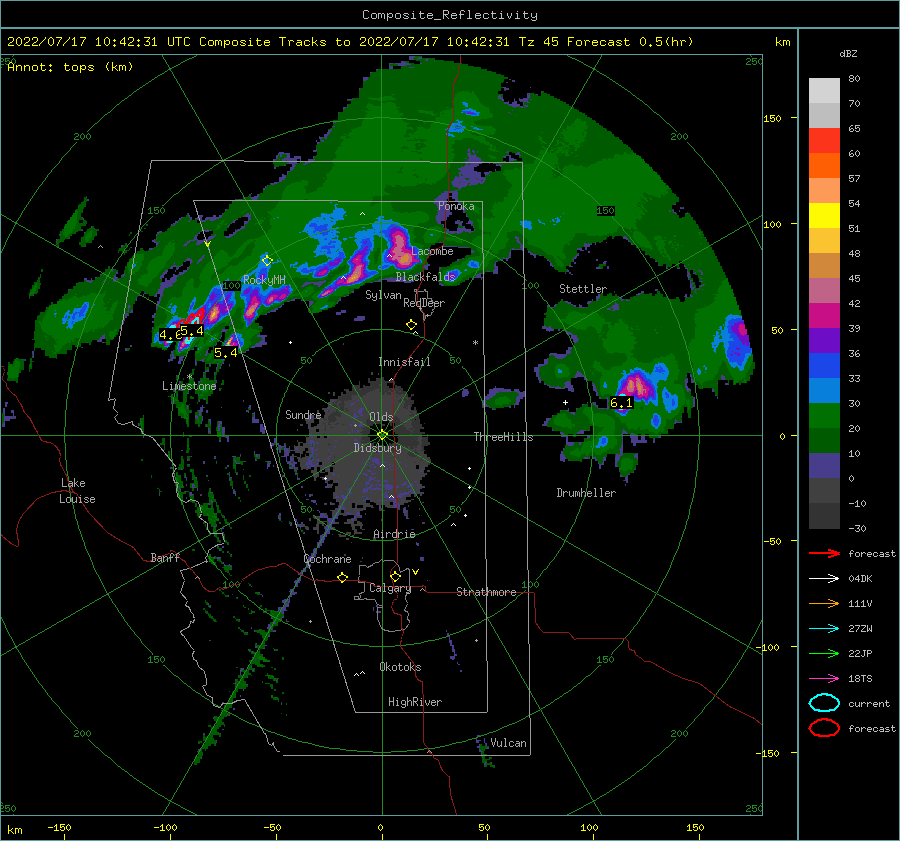Screen dimensions: 900x841
Task: Click the Airdrie label
Action: click(394, 534)
